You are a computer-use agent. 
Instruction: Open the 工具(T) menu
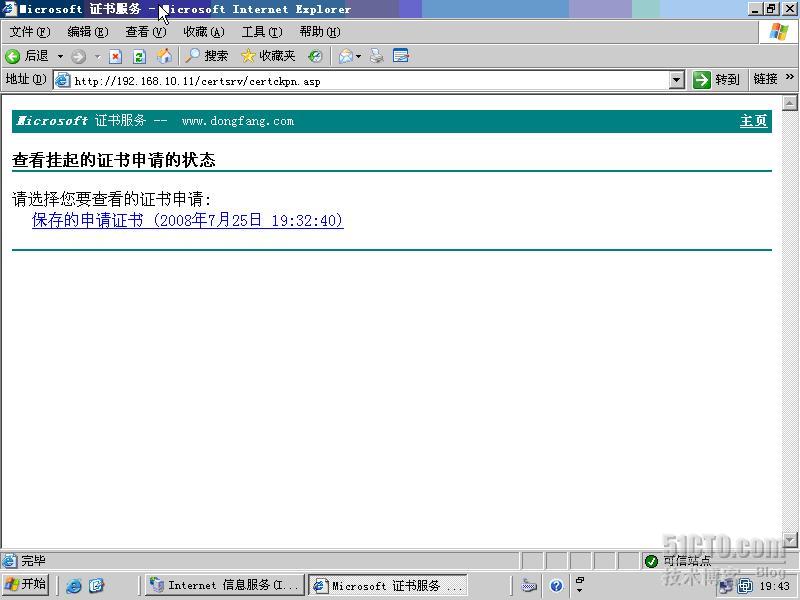(262, 32)
